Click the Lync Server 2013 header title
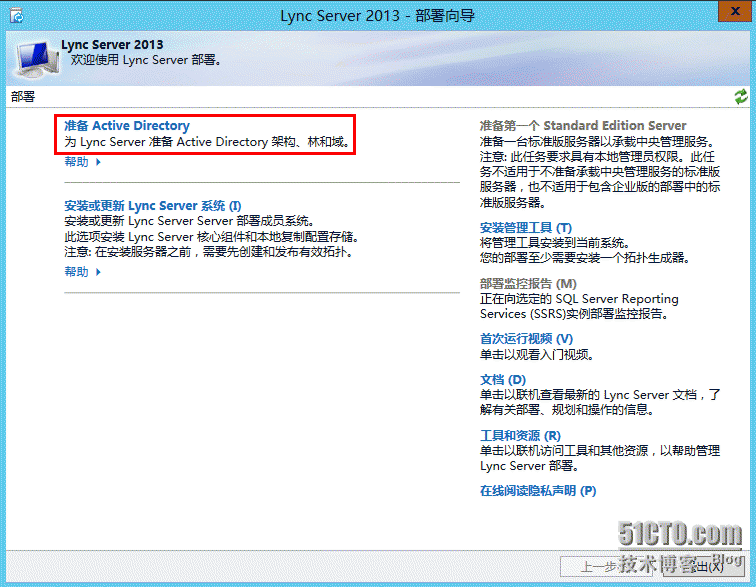This screenshot has width=756, height=587. click(x=112, y=44)
